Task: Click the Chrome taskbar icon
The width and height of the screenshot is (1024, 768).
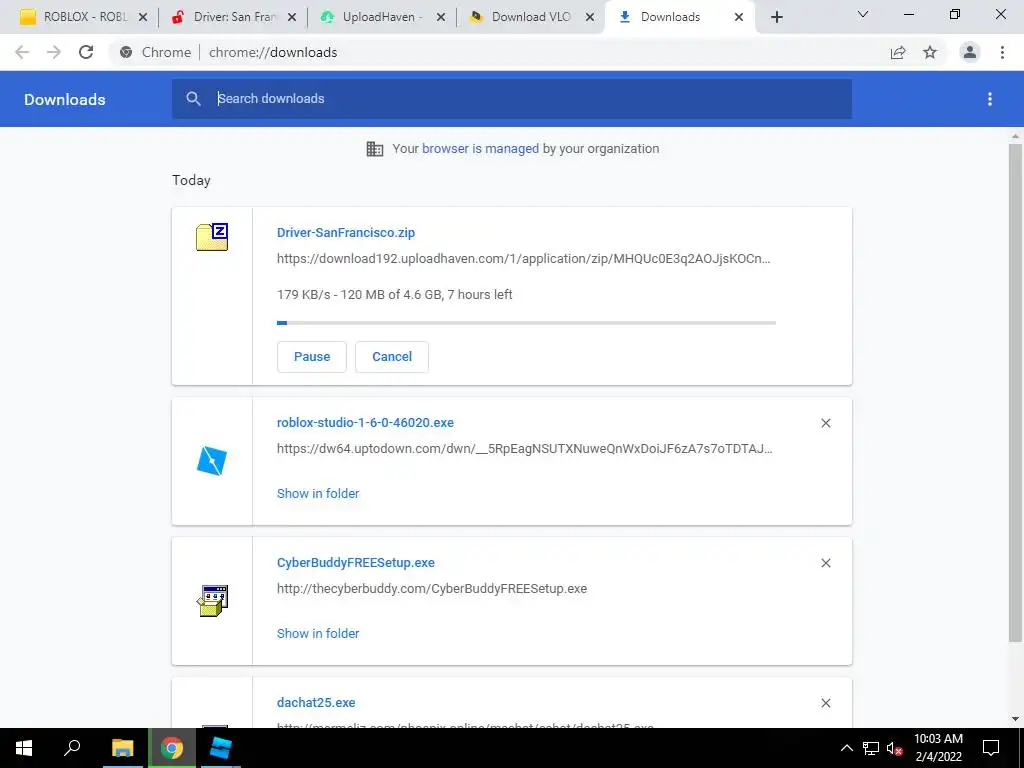Action: (172, 748)
